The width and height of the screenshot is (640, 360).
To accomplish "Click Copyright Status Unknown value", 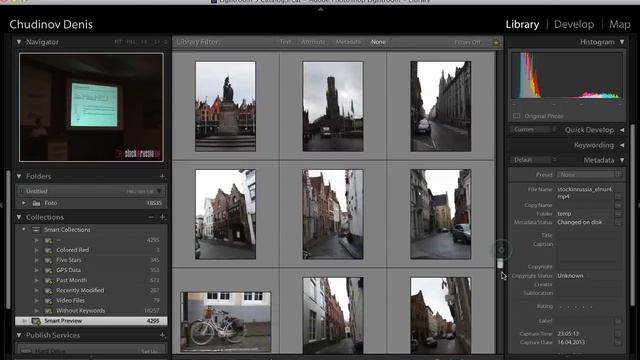I will tap(570, 276).
